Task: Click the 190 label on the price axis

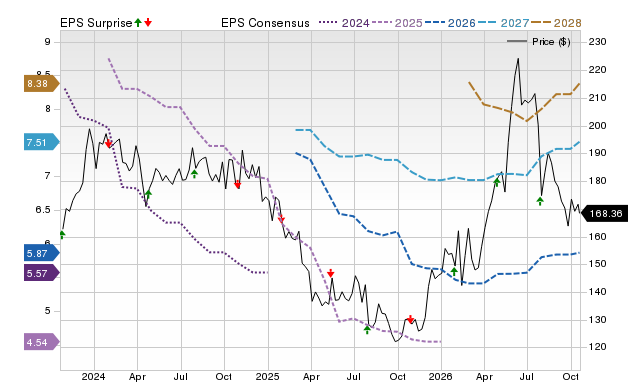Action: [x=597, y=153]
